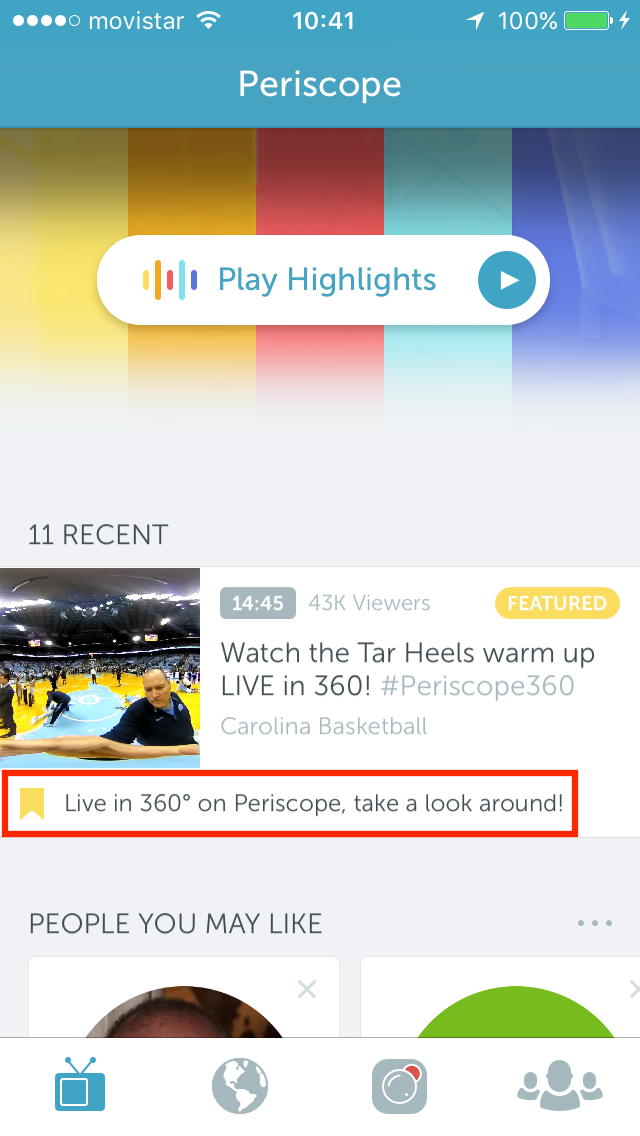Click the Play Highlights pill button

click(323, 280)
